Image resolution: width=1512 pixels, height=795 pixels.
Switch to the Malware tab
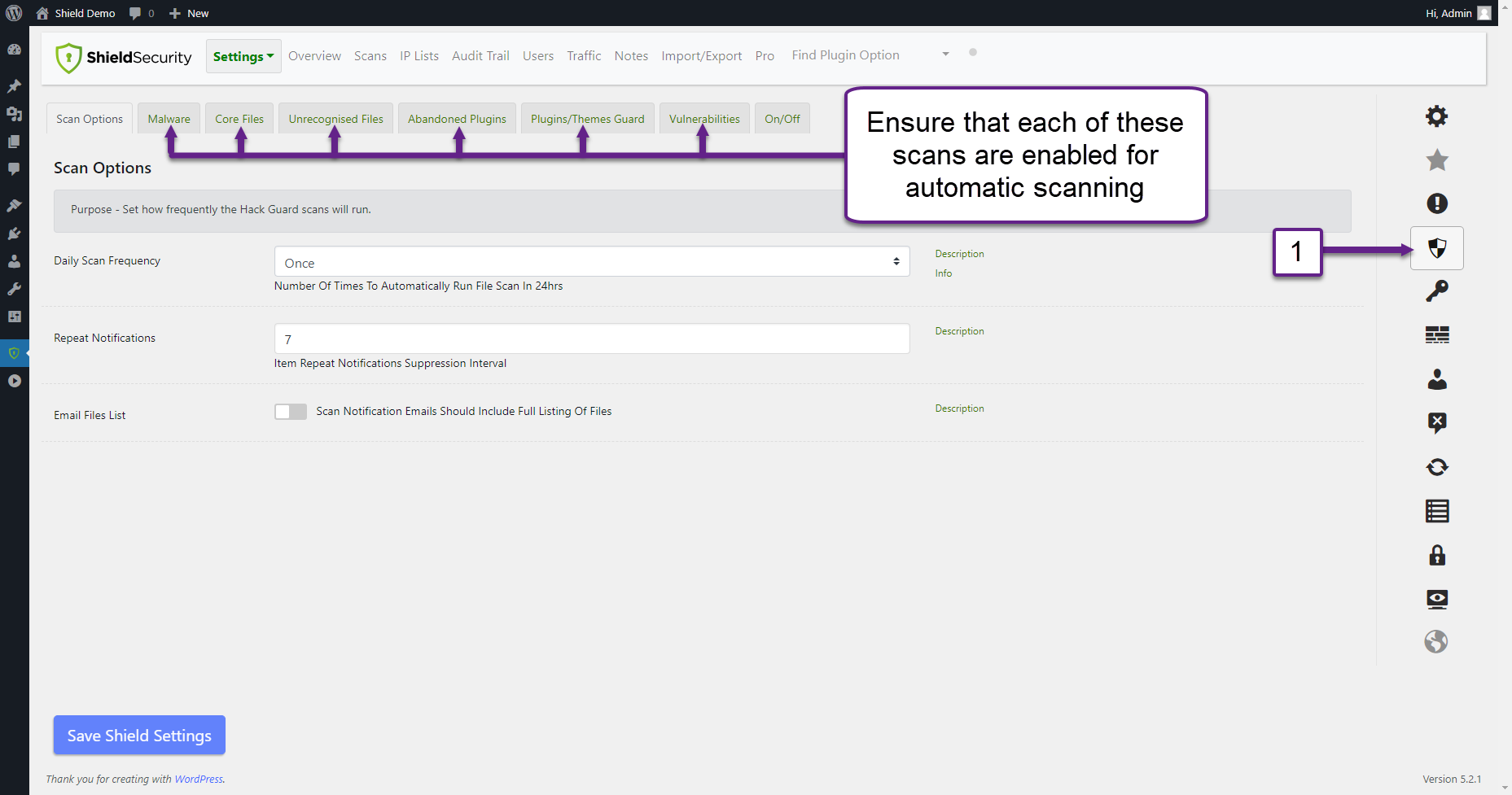tap(169, 119)
